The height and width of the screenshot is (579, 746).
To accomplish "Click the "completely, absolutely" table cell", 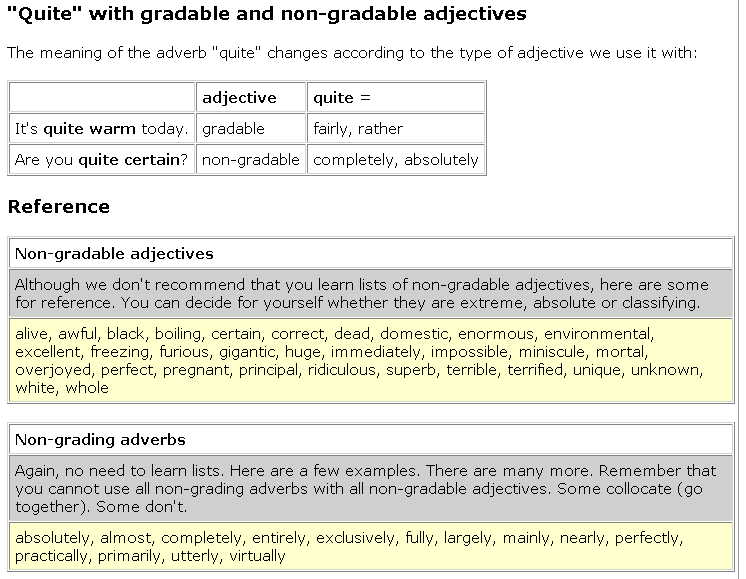I will tap(395, 159).
